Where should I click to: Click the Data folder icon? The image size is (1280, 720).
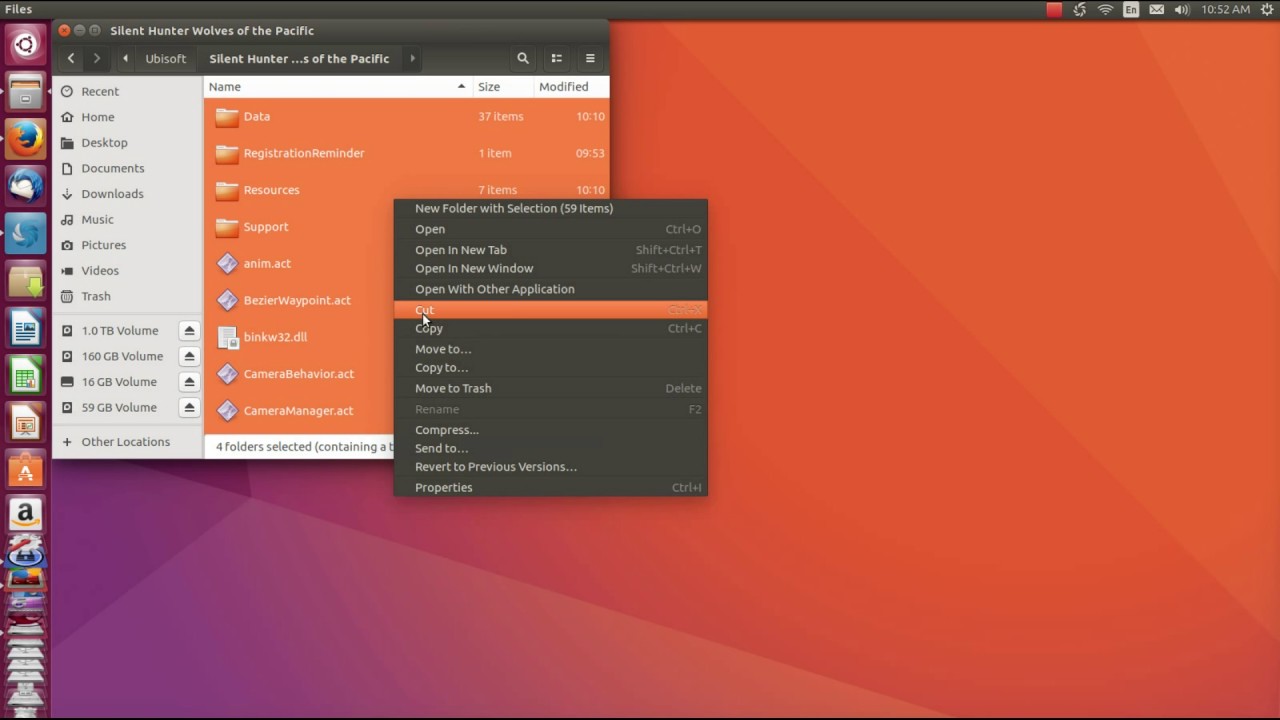coord(227,117)
